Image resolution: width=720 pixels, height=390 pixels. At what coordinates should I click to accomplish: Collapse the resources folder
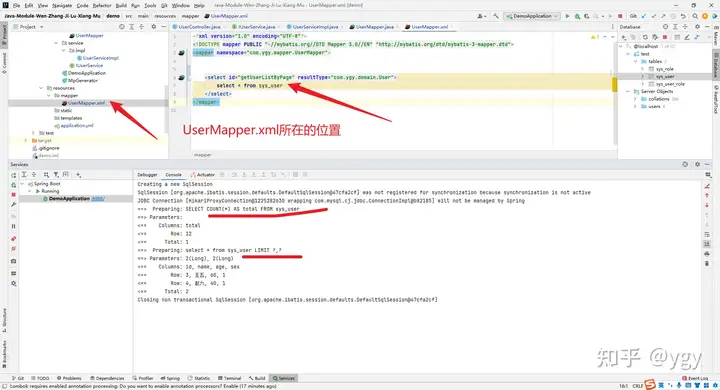click(41, 88)
